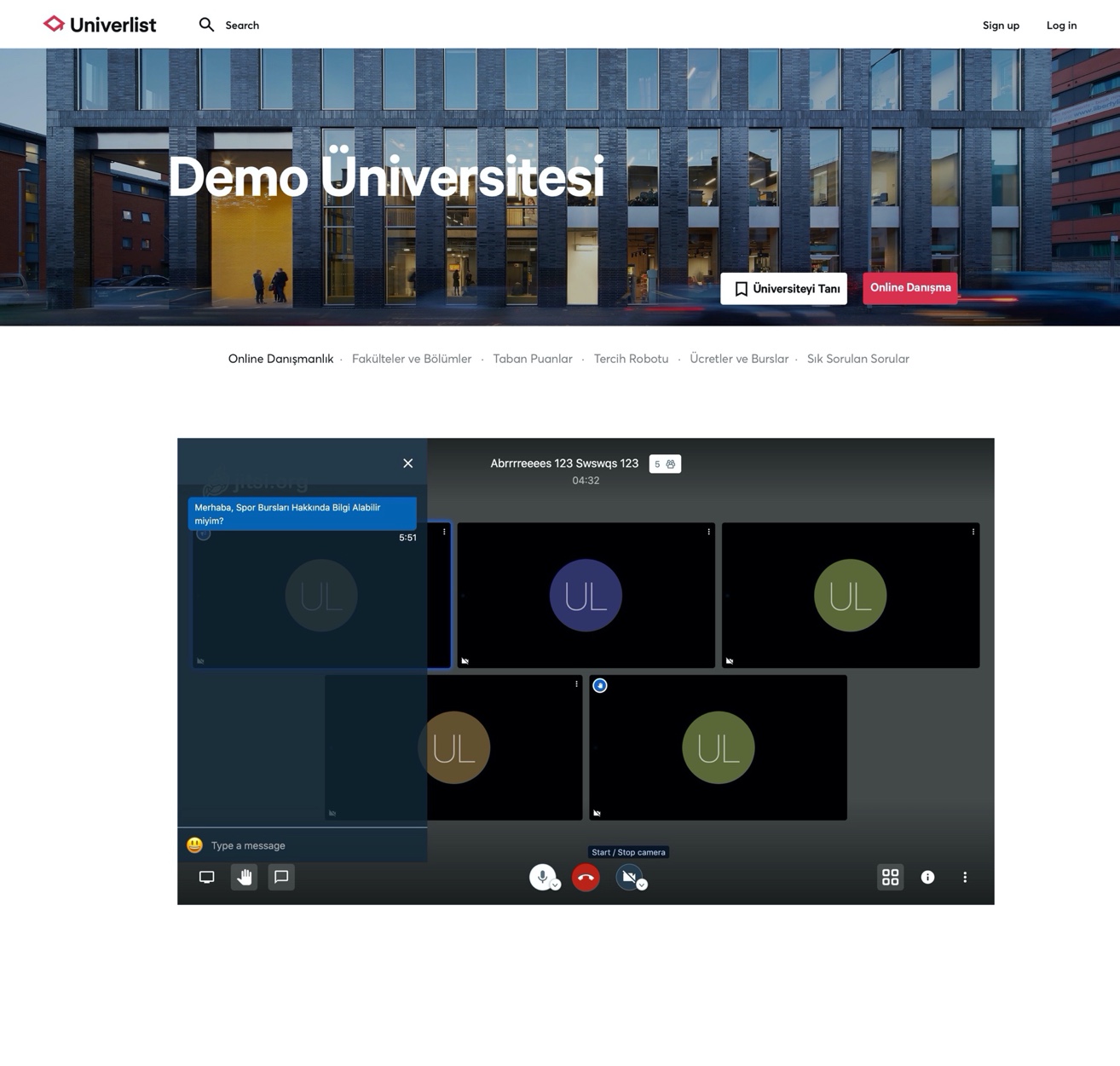Click the share screen icon
This screenshot has width=1120, height=1066.
pyautogui.click(x=206, y=877)
